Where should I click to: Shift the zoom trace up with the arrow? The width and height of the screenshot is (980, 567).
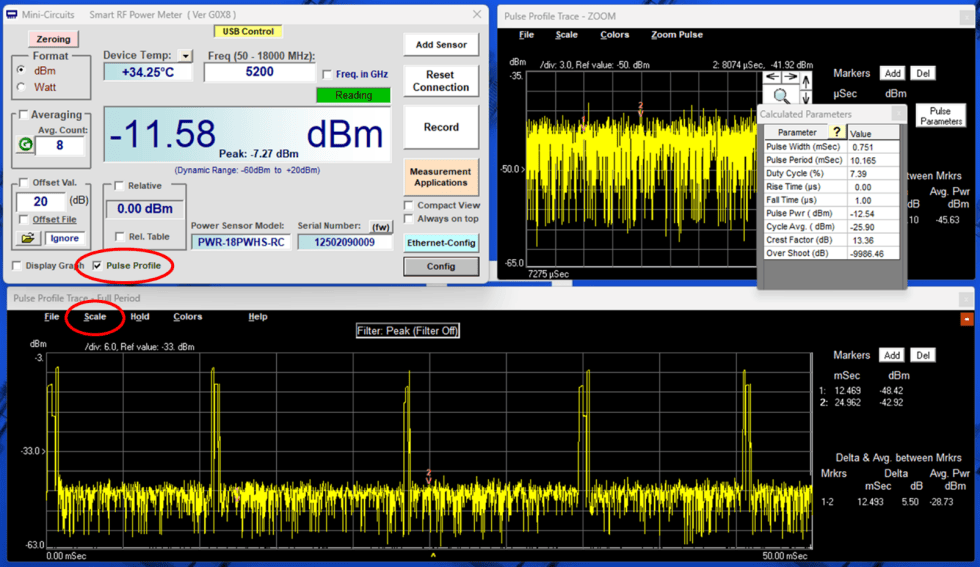[x=806, y=81]
